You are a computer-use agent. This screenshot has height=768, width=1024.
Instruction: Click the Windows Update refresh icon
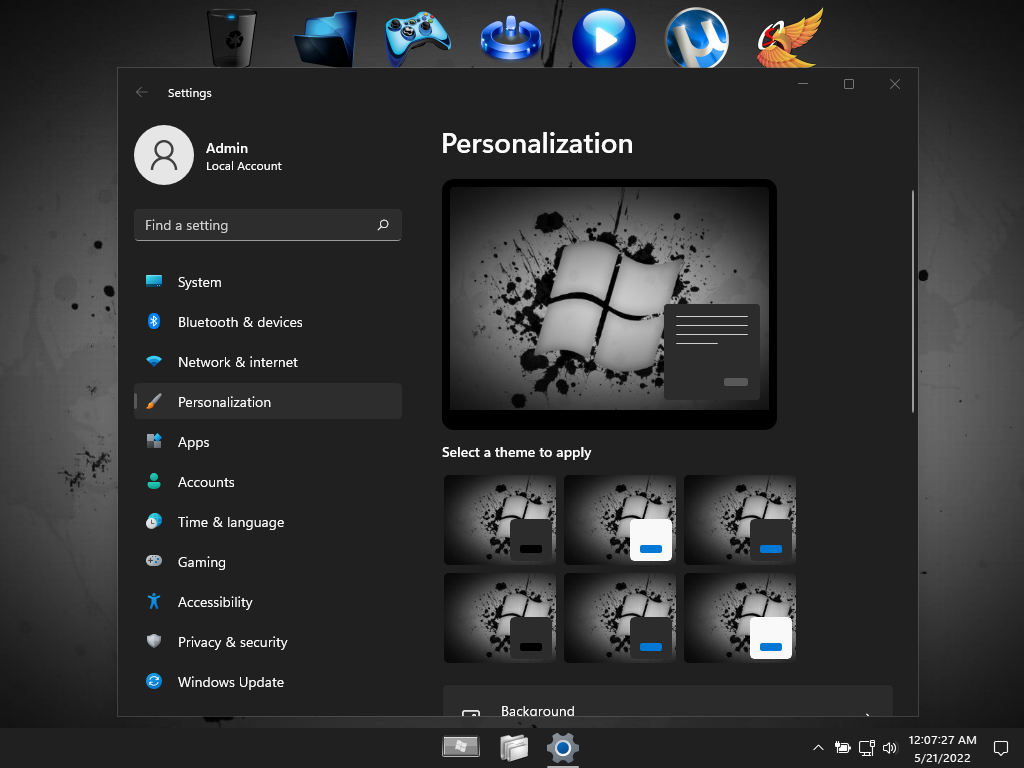154,681
